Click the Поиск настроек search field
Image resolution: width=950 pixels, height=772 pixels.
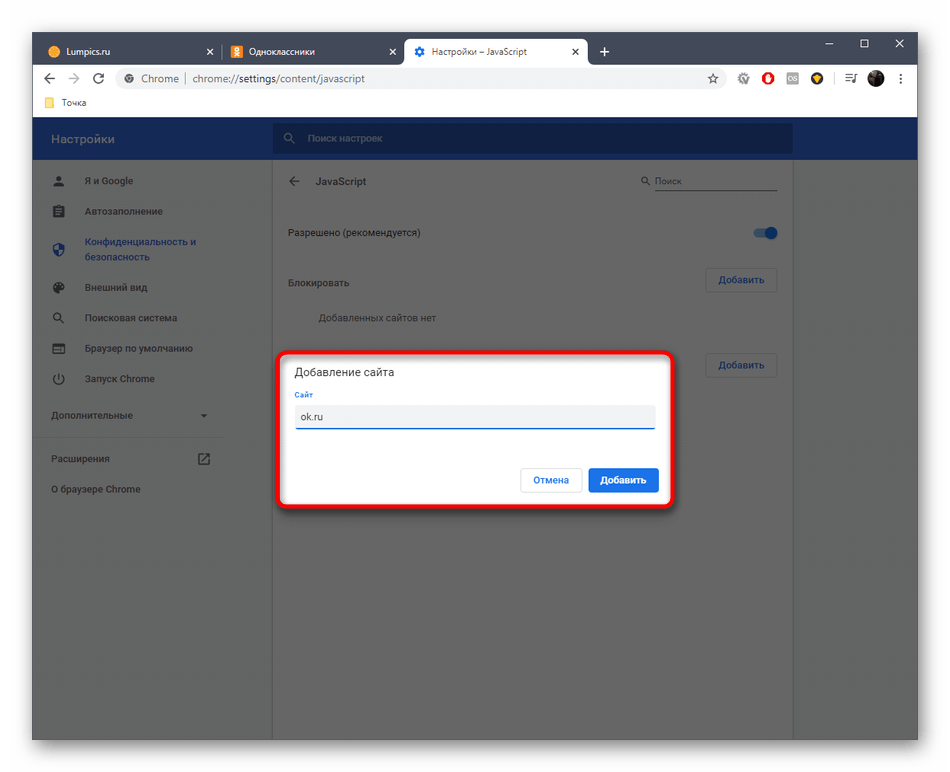point(532,139)
